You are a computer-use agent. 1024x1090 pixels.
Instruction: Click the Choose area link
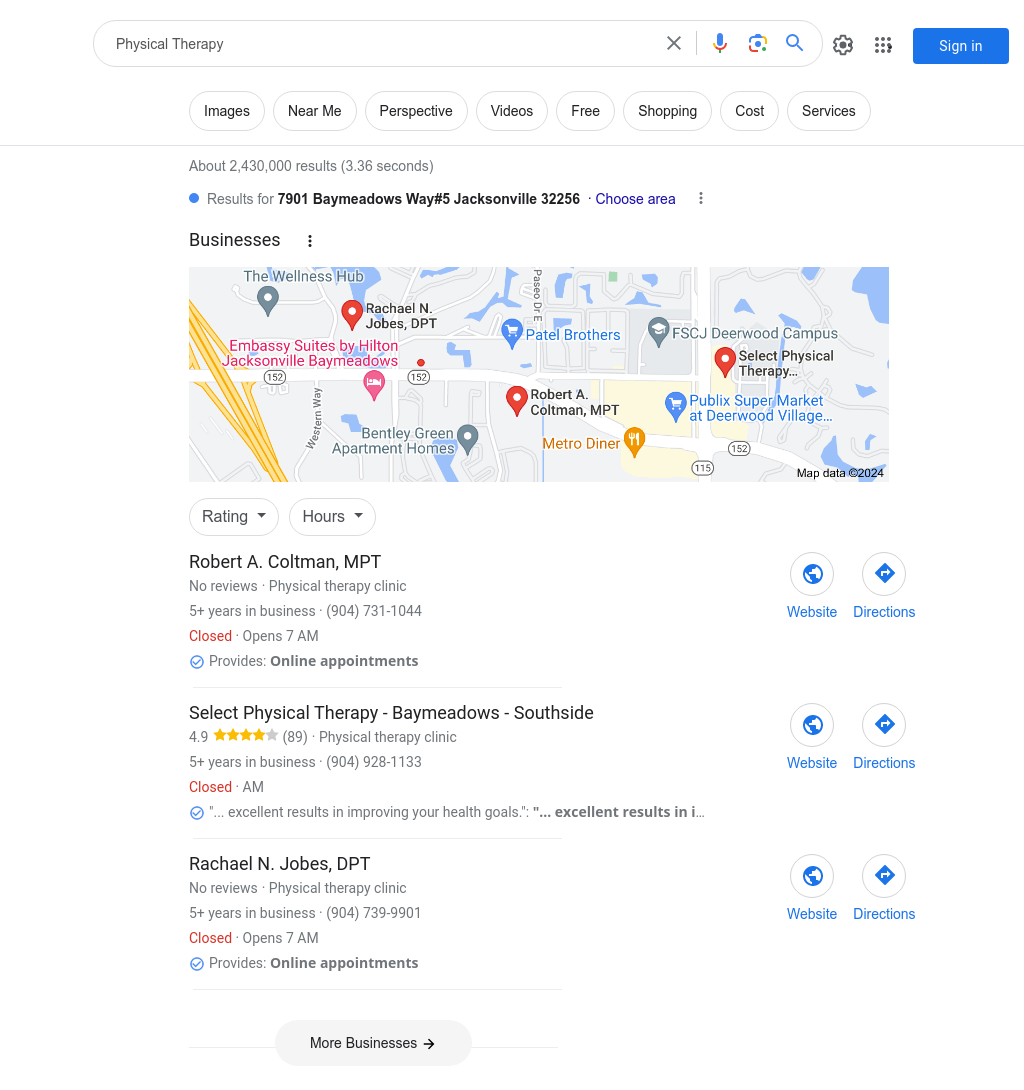pos(635,199)
